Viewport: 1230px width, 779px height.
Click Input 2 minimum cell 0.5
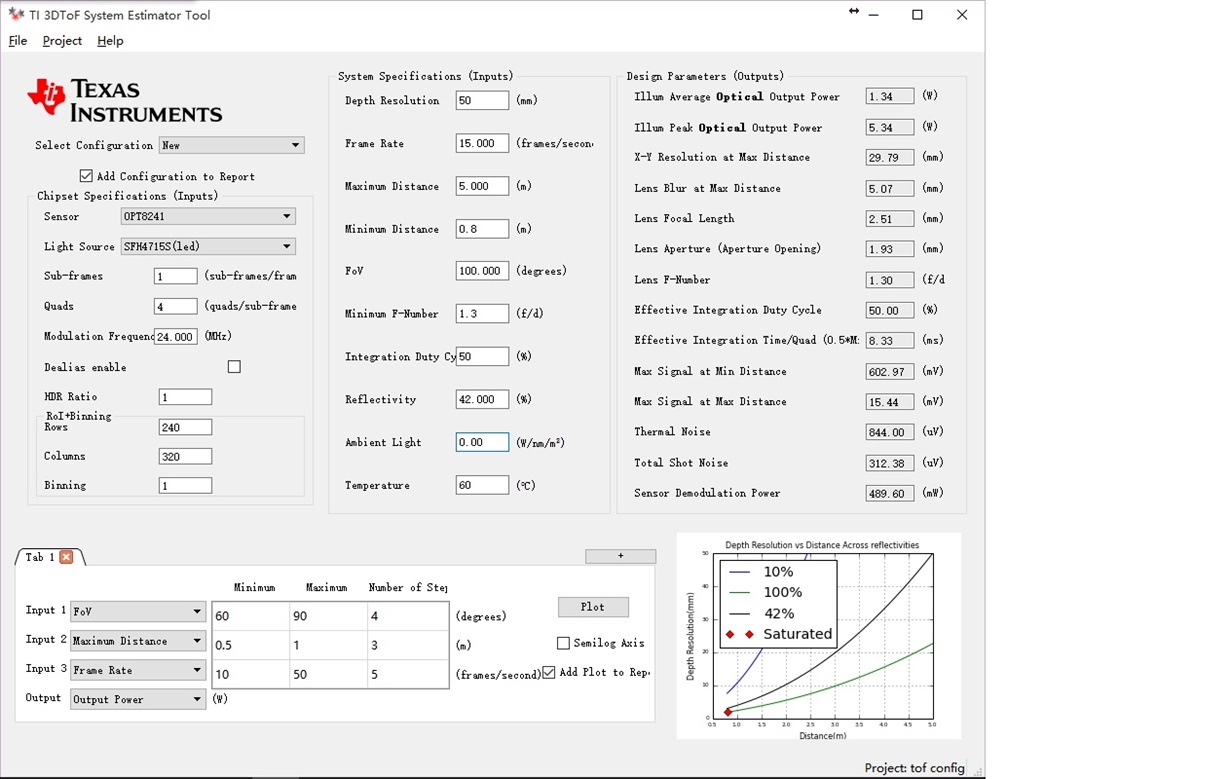[251, 645]
